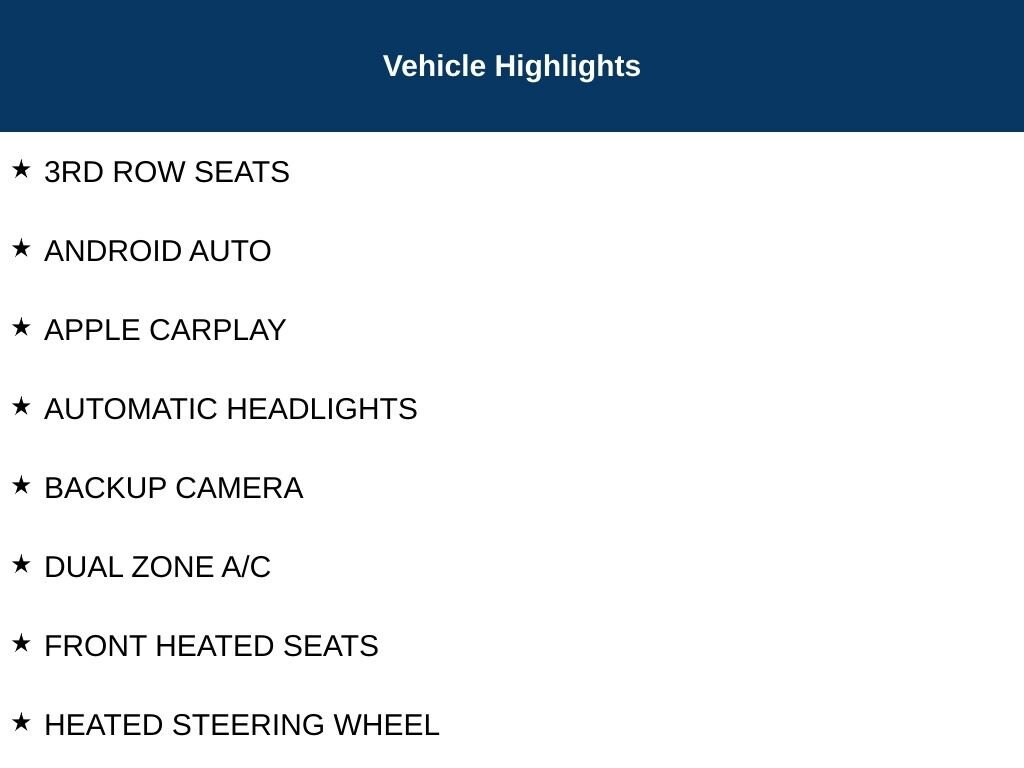
Task: Click the star icon beside AUTOMATIC HEADLIGHTS
Action: point(21,406)
